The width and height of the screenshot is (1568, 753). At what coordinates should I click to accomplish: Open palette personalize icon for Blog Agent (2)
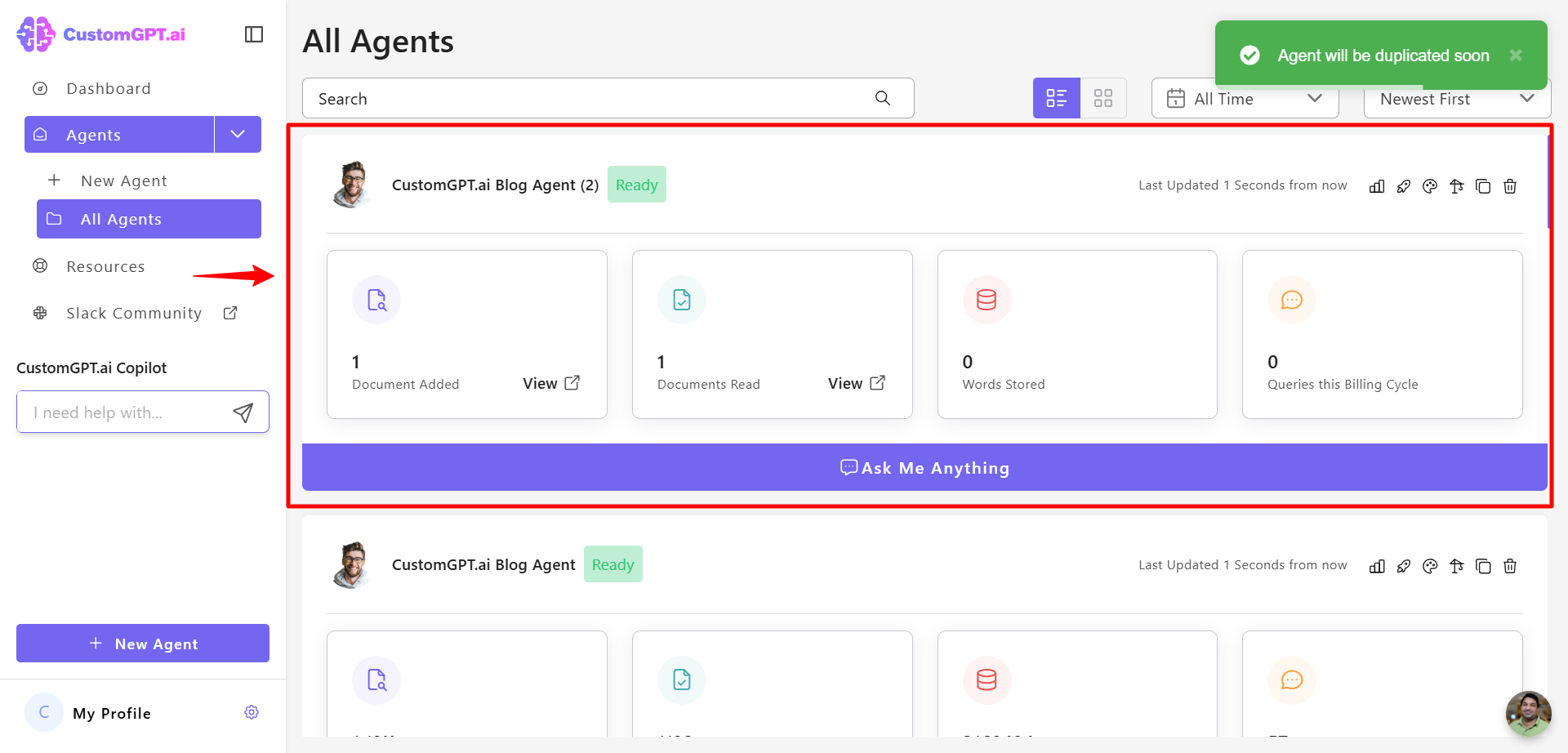pos(1430,186)
